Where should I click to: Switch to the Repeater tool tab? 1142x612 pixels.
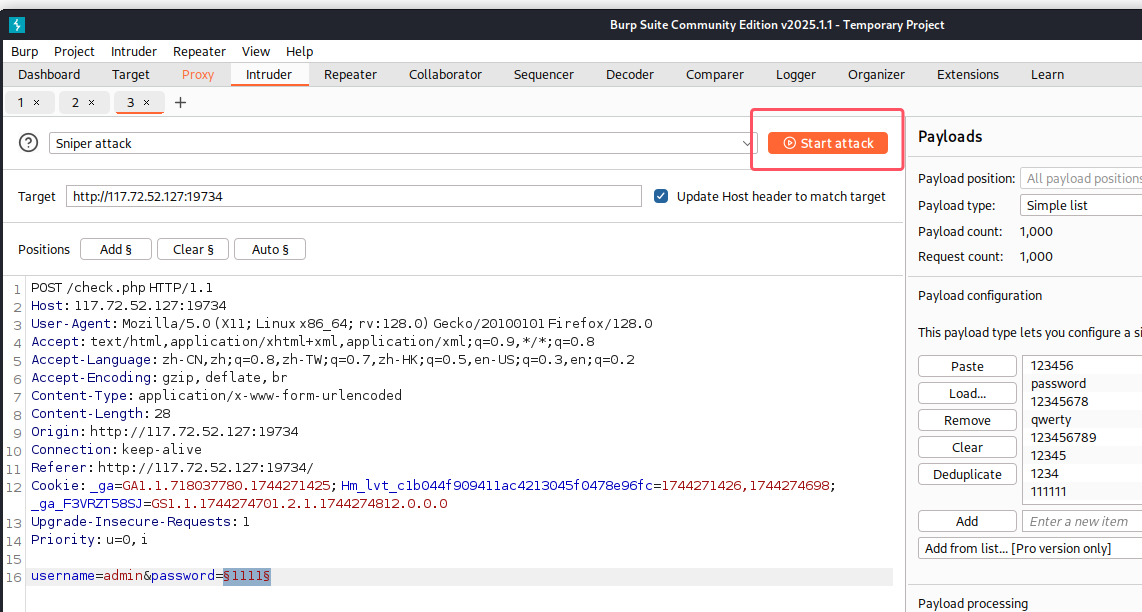pyautogui.click(x=350, y=74)
